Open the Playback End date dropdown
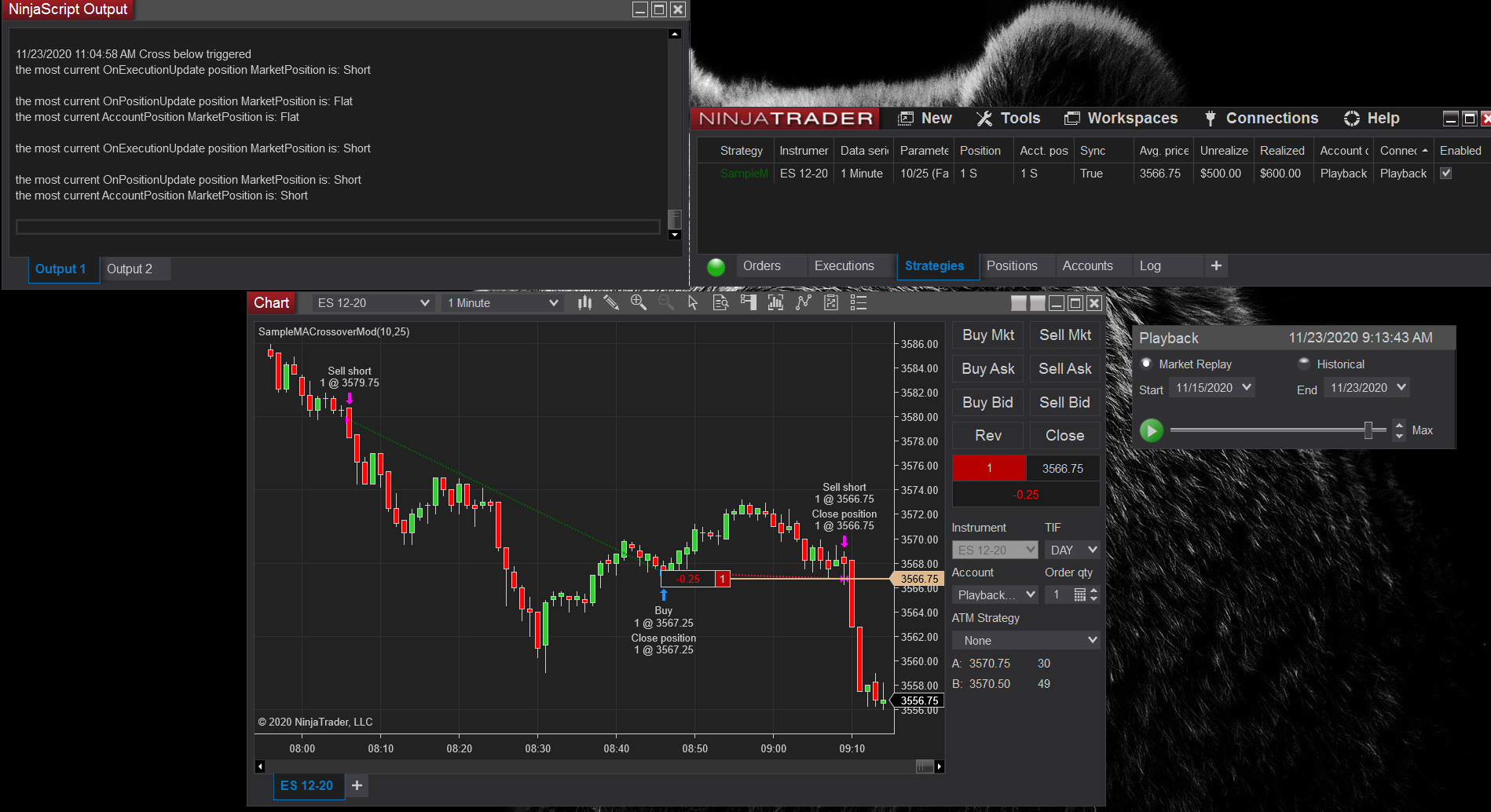 click(1367, 388)
